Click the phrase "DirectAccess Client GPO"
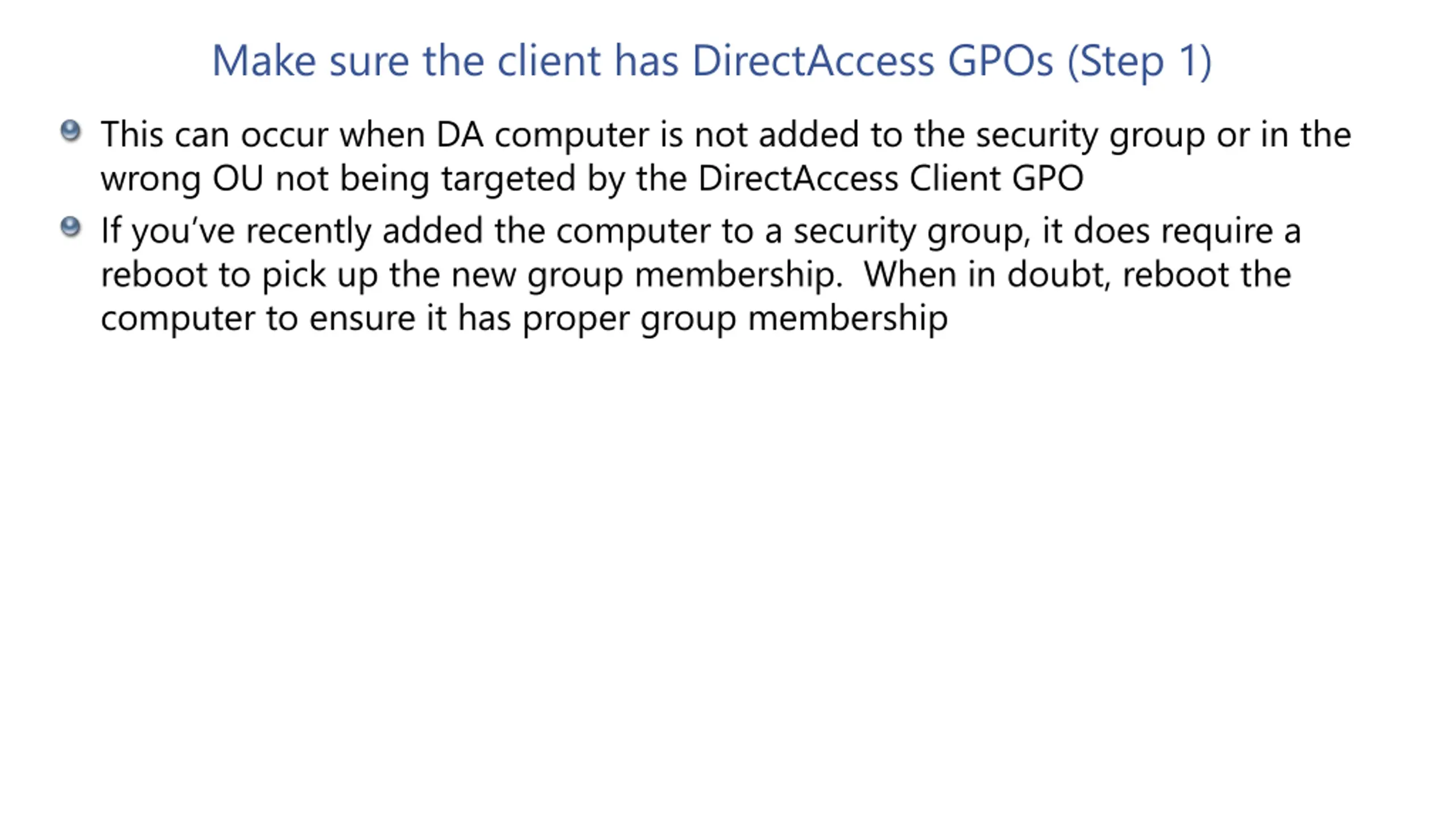Viewport: 1456px width, 819px height. click(891, 178)
